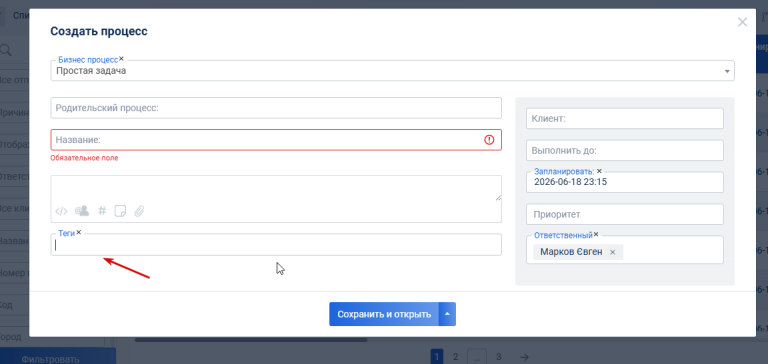Go to page 3 in background list
Image resolution: width=768 pixels, height=364 pixels.
tap(499, 357)
